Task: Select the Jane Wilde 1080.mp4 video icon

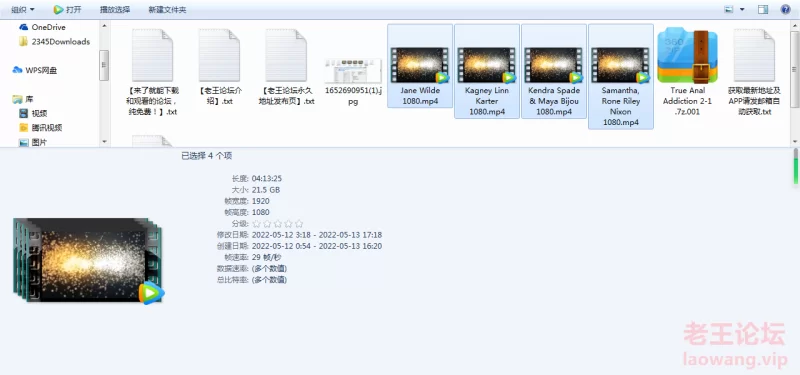Action: coord(419,65)
